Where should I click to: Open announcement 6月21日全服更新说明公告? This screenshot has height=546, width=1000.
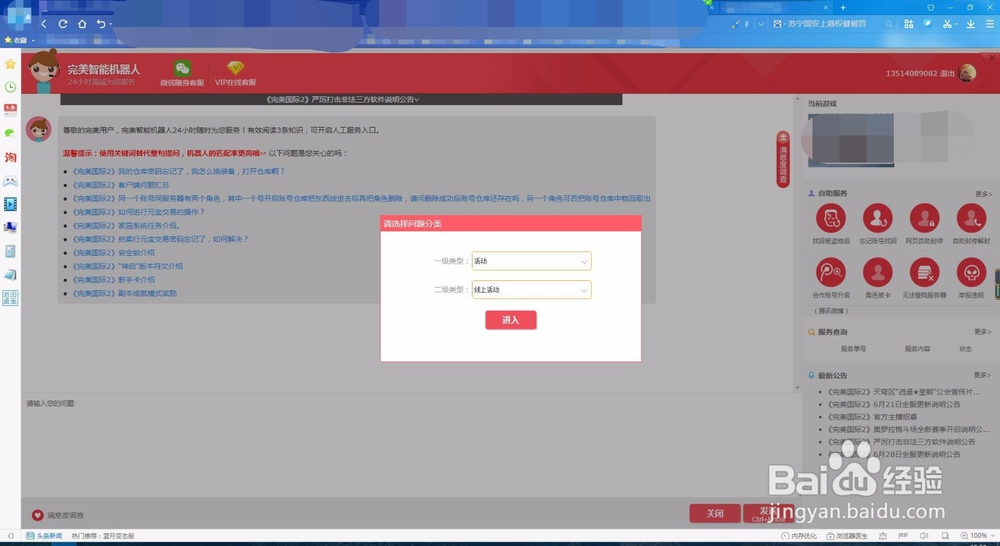(893, 404)
